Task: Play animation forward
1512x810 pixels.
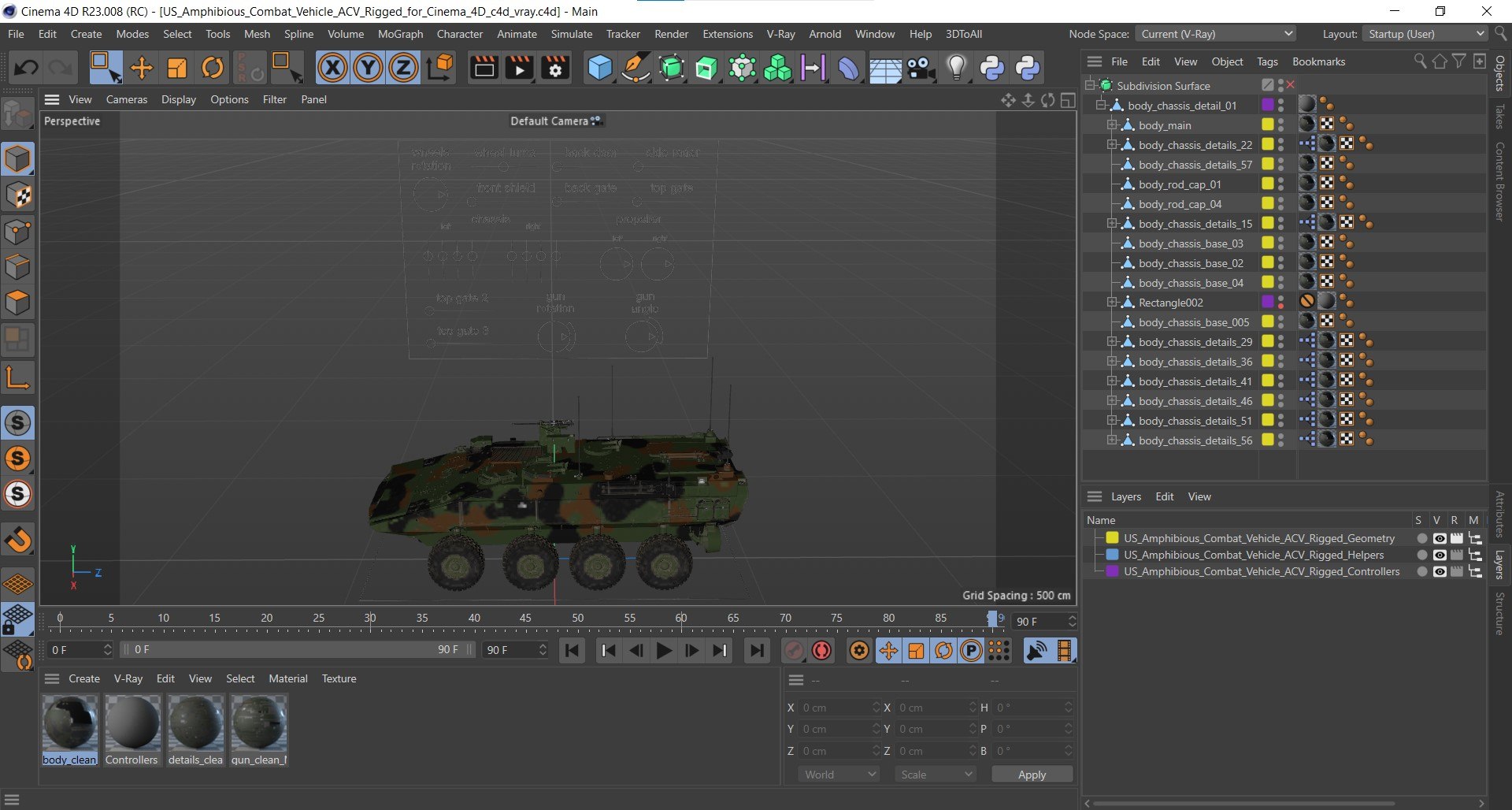Action: (664, 651)
